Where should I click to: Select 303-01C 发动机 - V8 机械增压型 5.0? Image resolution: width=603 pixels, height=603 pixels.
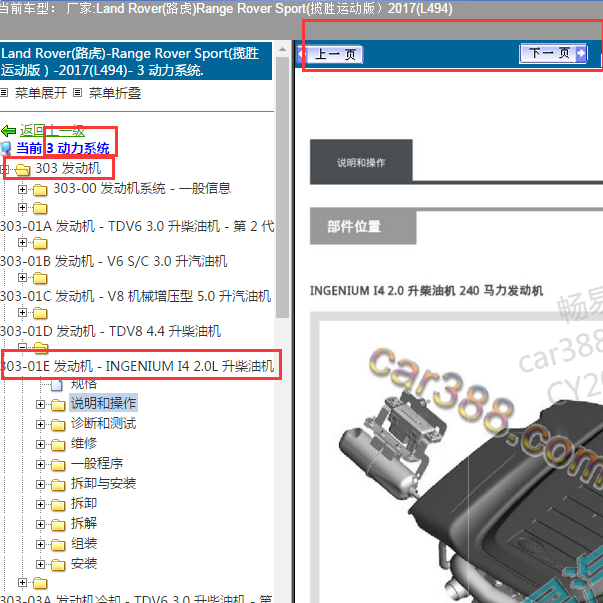[135, 296]
